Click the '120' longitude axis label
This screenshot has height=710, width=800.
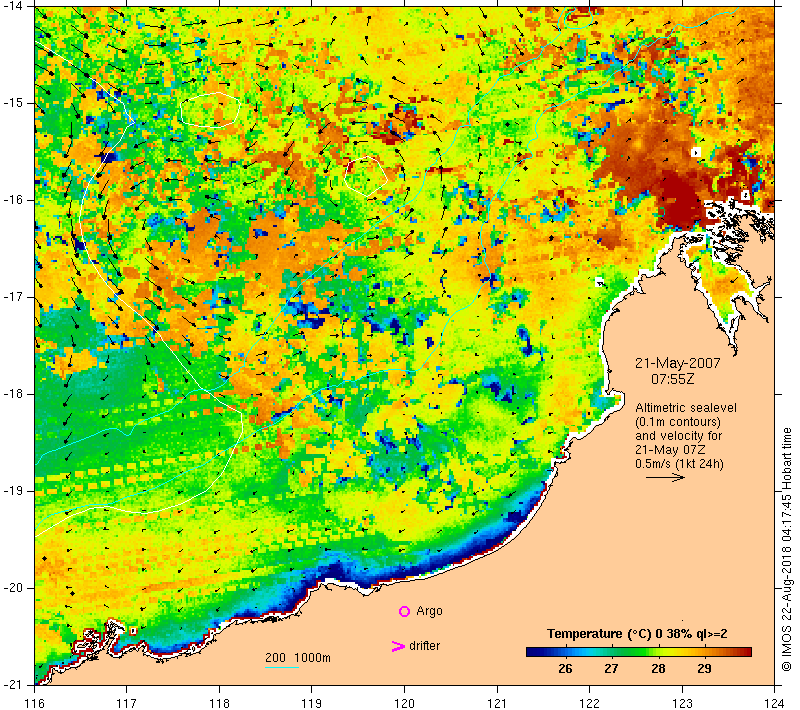coord(405,703)
